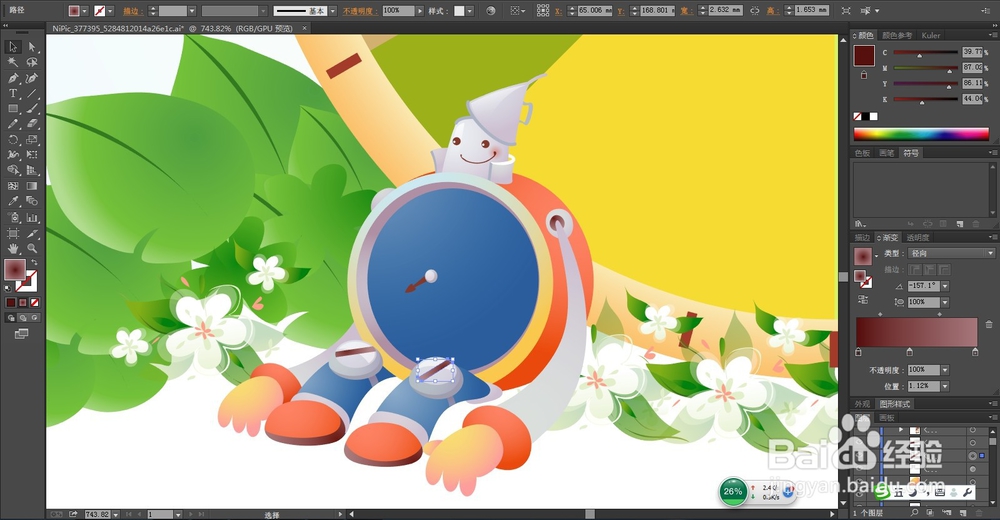Switch to the 画板 tab

pyautogui.click(x=887, y=418)
